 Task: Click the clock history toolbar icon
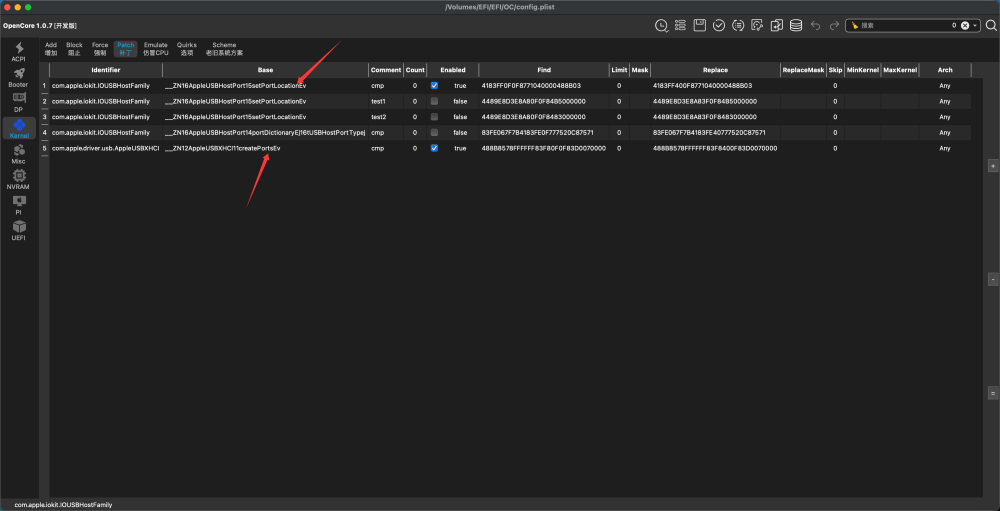661,26
